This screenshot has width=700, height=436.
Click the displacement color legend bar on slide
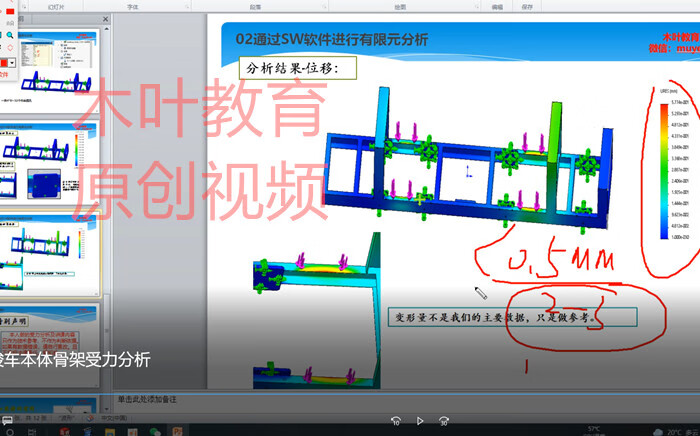(x=636, y=166)
